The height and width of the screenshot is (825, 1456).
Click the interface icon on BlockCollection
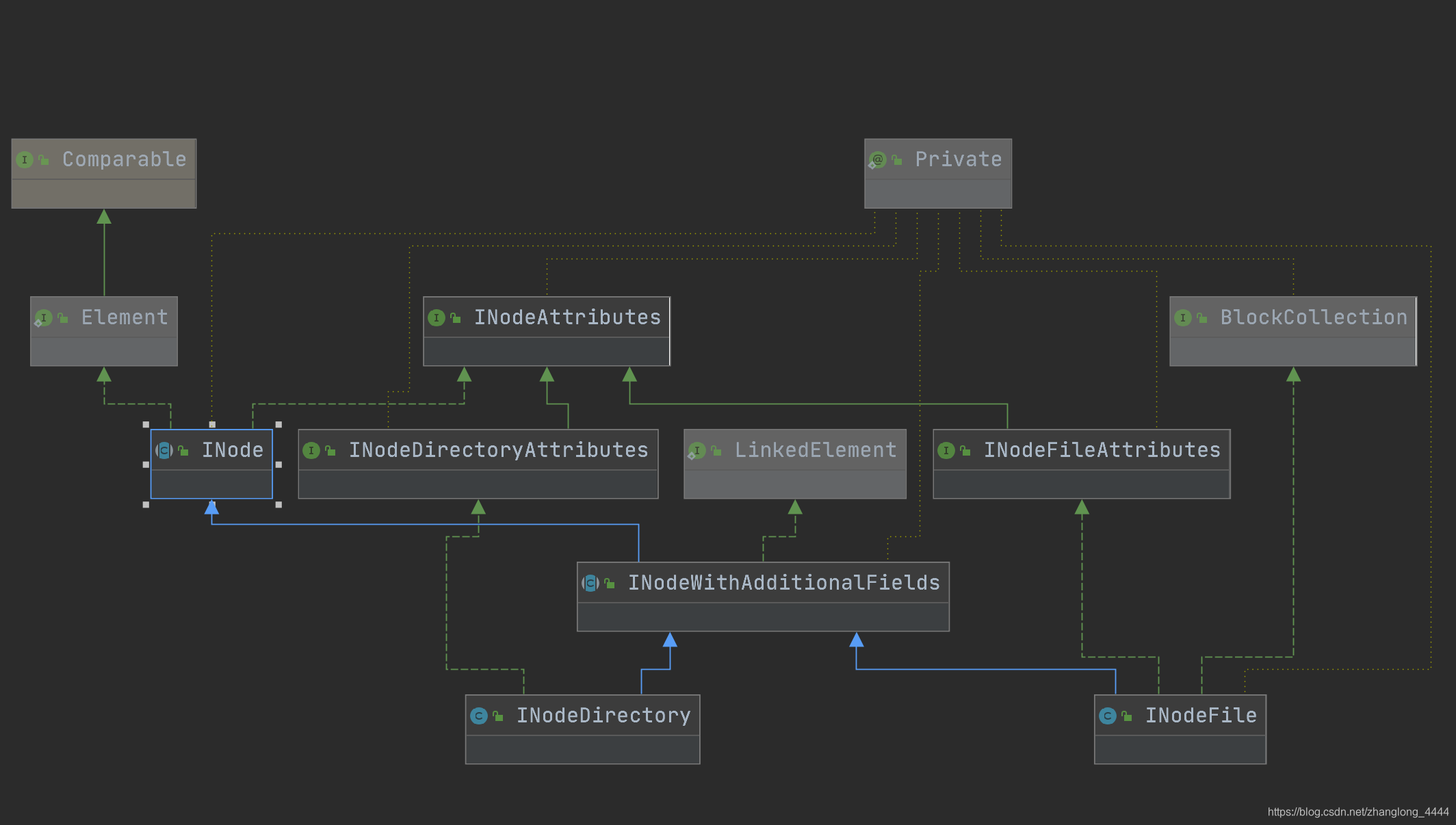click(x=1183, y=317)
